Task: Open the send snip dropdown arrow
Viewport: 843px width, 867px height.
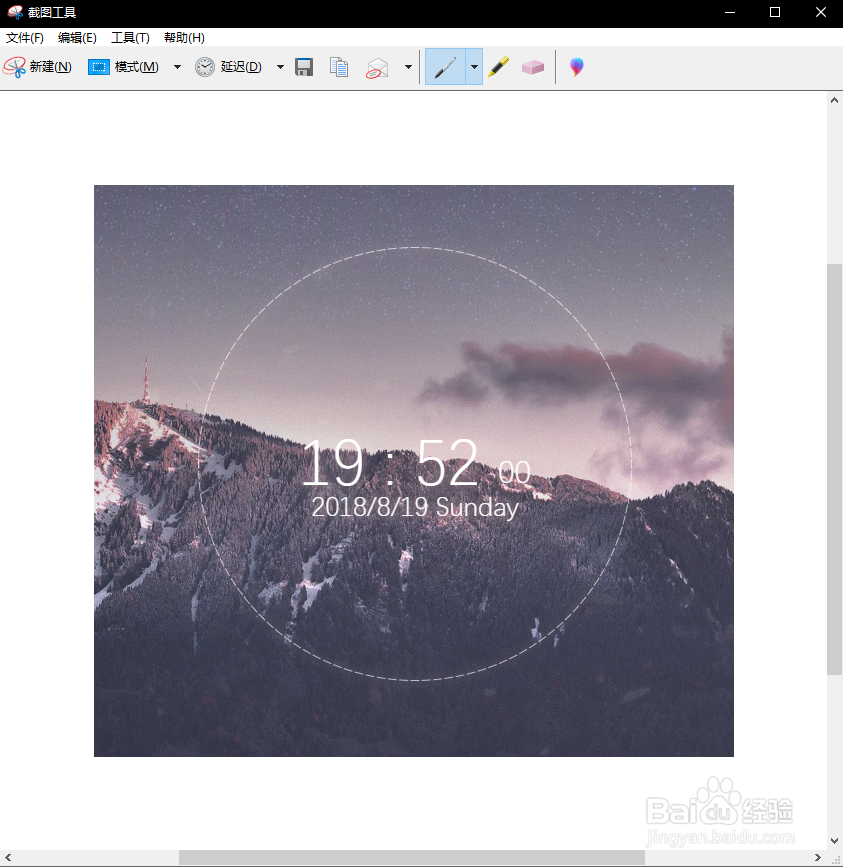Action: [408, 67]
